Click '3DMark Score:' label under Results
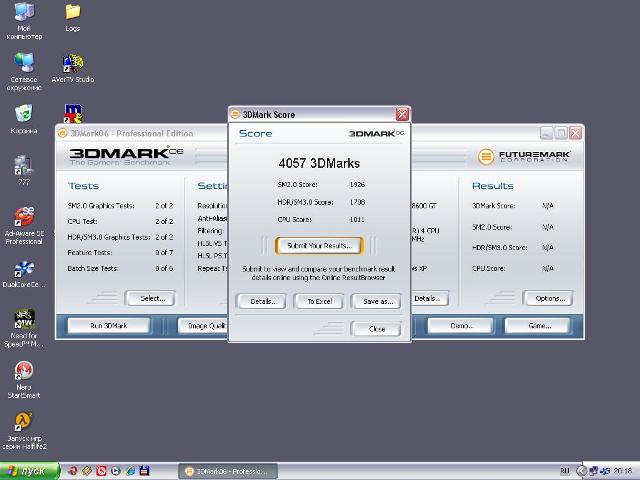 pos(493,205)
